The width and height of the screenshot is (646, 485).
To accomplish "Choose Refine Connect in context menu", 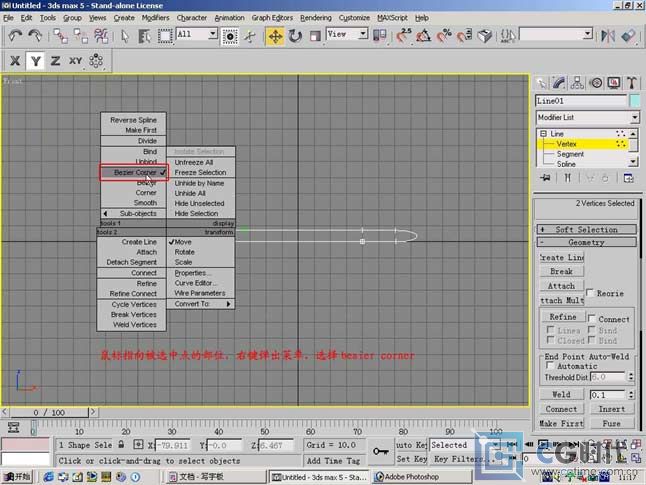I will pyautogui.click(x=132, y=293).
